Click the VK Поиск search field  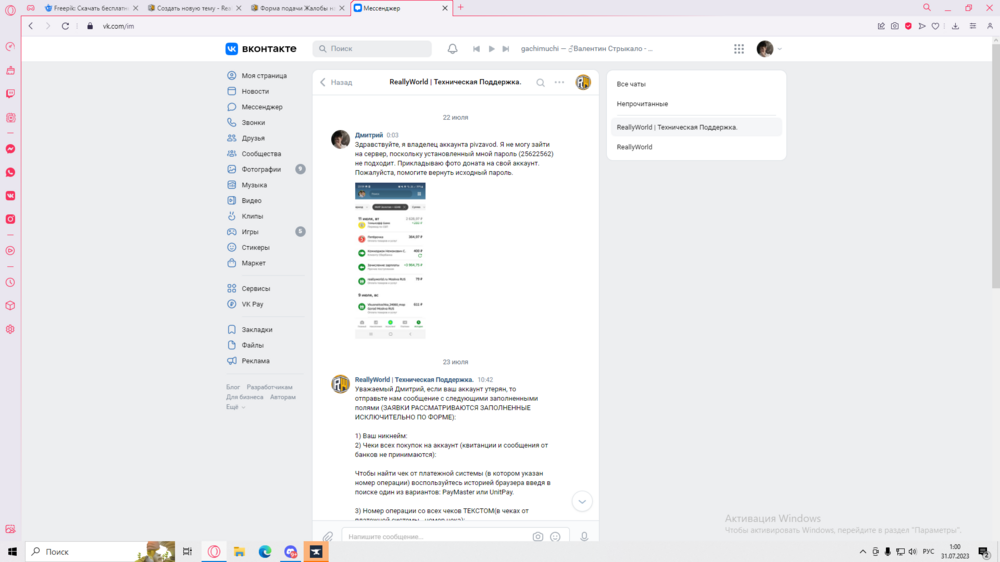(372, 48)
